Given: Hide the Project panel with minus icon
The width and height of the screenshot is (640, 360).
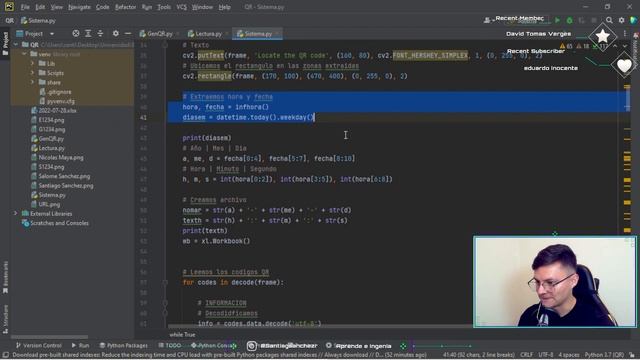Looking at the screenshot, I should 128,33.
